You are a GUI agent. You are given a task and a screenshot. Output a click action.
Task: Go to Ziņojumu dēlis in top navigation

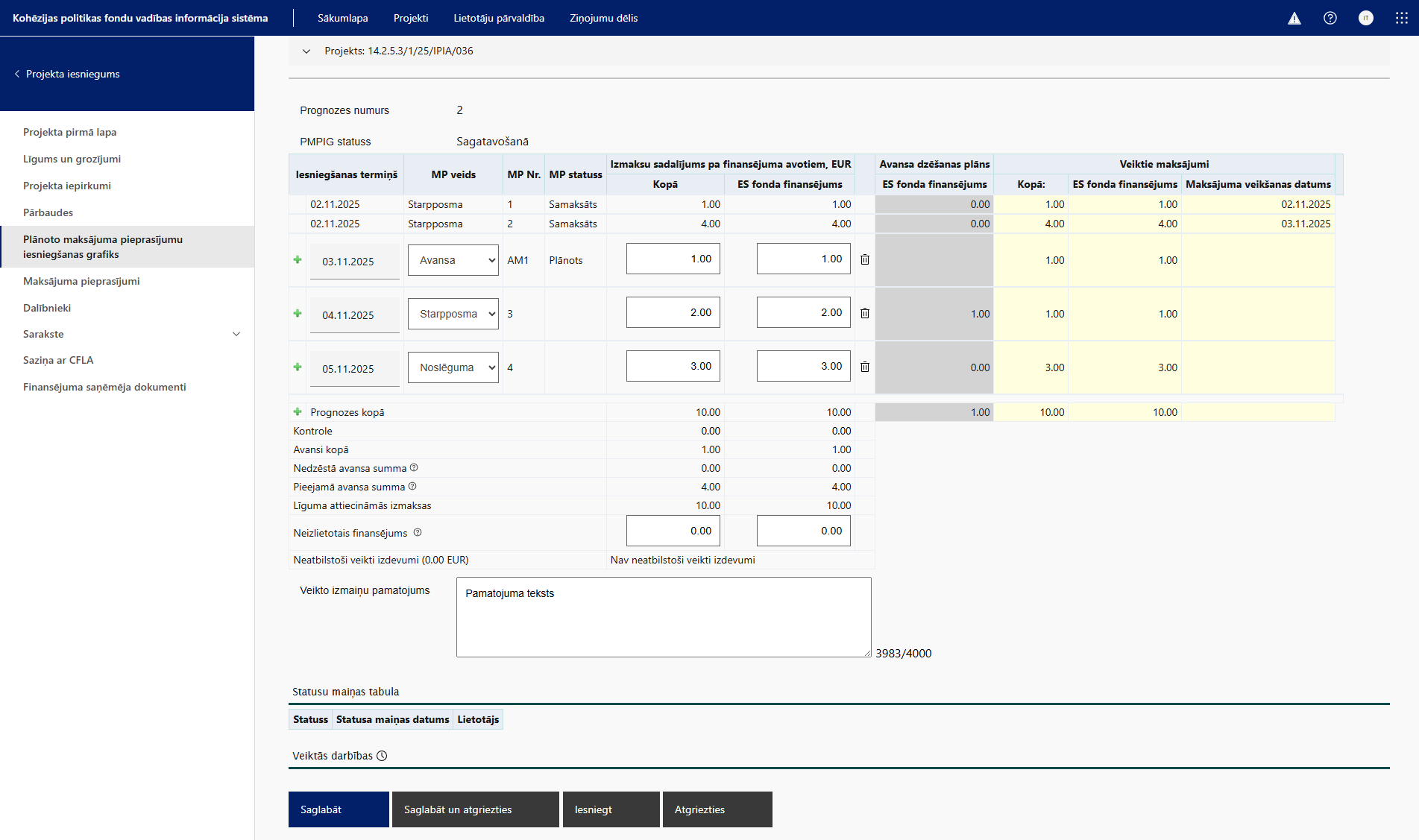coord(603,19)
